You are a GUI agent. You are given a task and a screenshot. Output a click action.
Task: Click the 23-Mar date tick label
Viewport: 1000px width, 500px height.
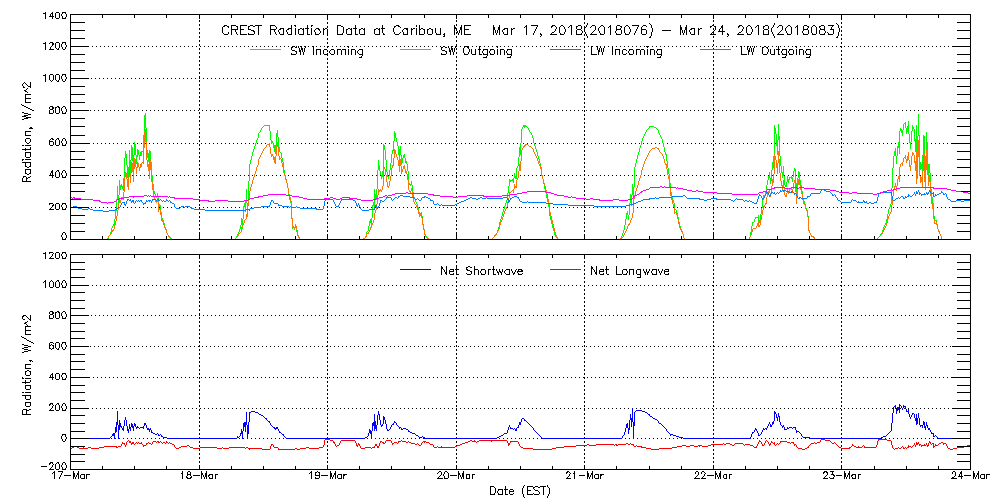click(x=841, y=477)
